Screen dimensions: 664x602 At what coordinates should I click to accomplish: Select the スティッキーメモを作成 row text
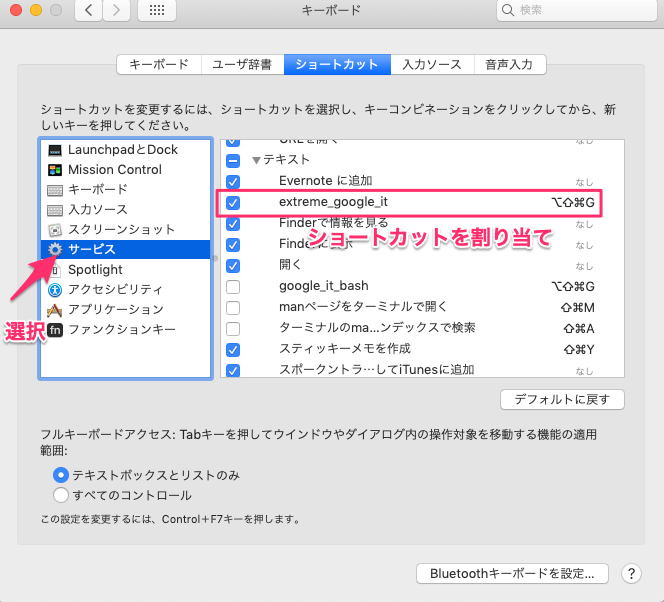tap(345, 349)
